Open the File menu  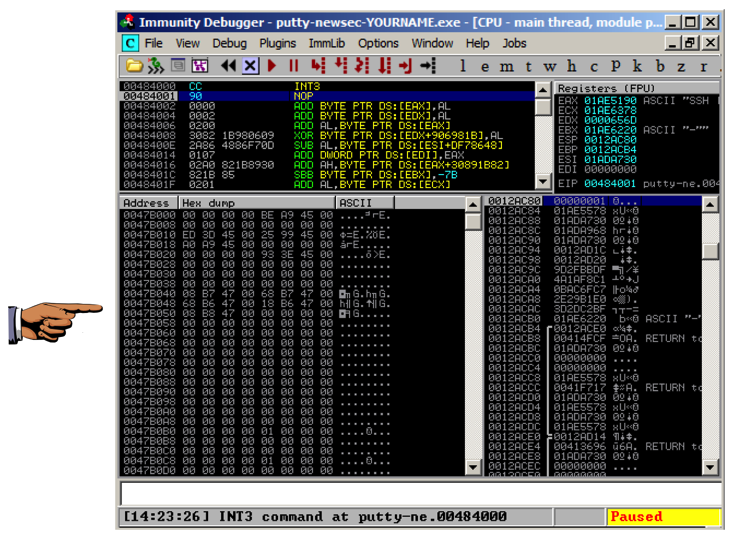(x=153, y=43)
